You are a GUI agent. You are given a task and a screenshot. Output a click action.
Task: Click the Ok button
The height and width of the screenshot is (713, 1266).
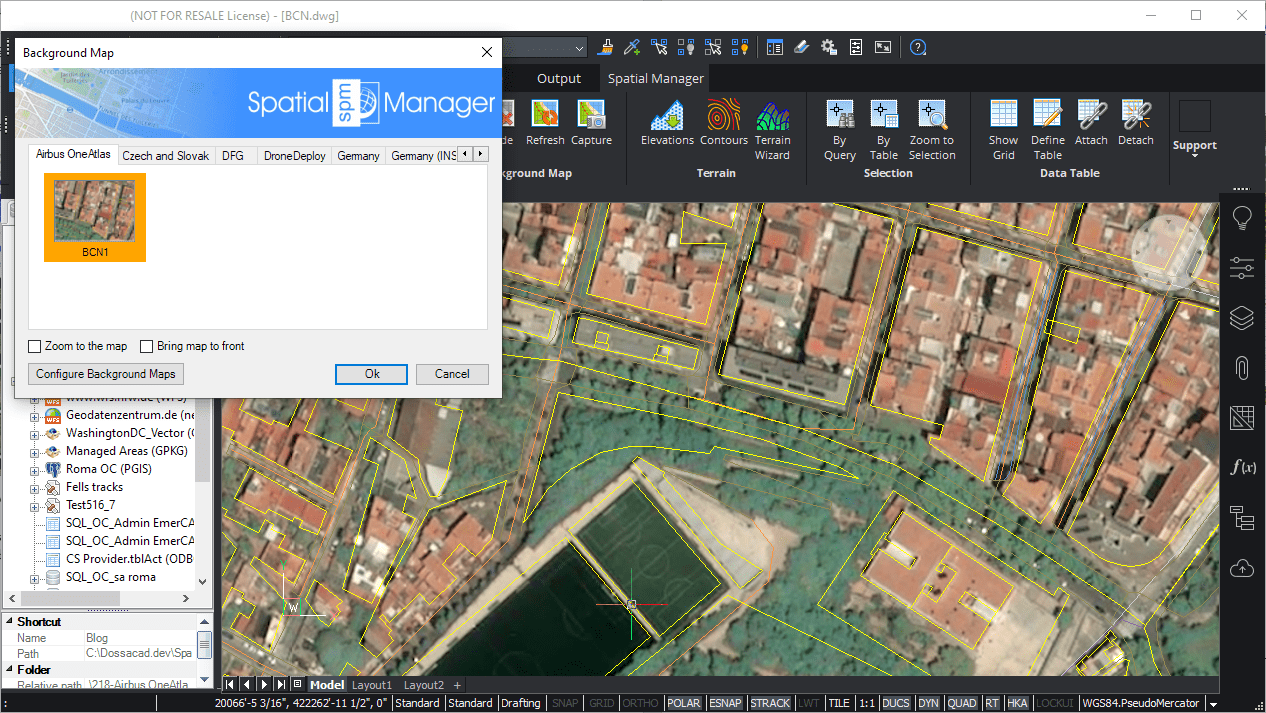tap(372, 374)
